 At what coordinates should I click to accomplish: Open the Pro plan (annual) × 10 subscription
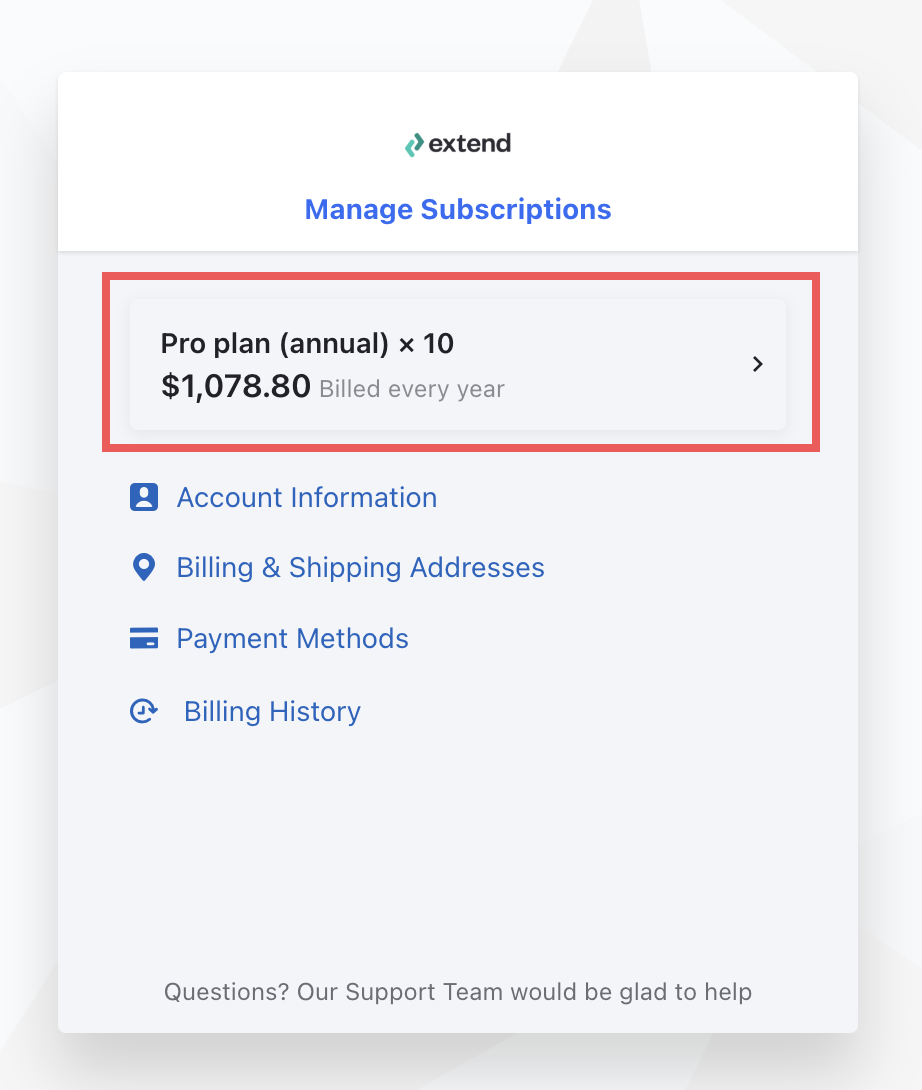[x=458, y=364]
